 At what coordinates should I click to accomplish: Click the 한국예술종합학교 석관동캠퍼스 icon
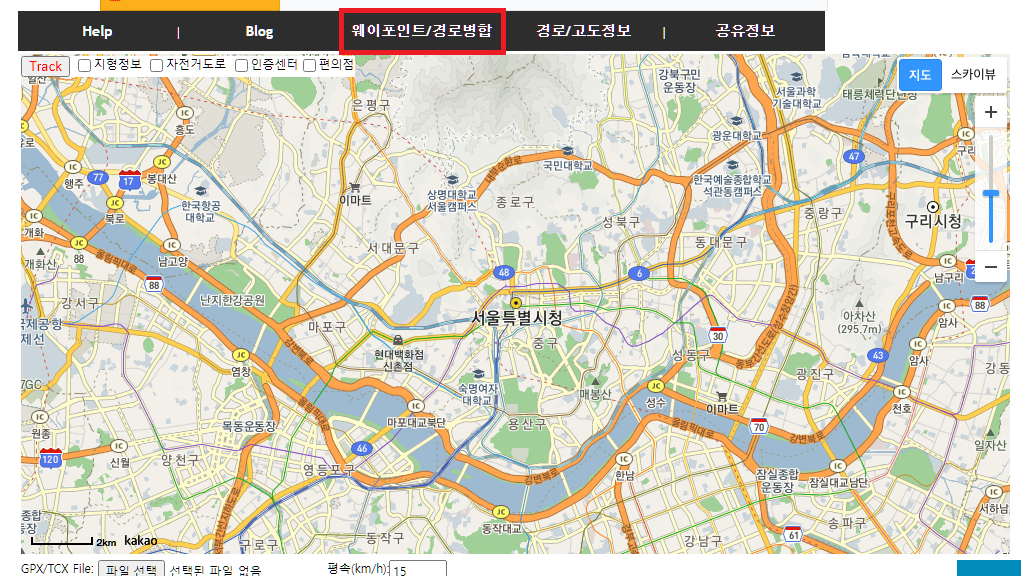[x=732, y=165]
